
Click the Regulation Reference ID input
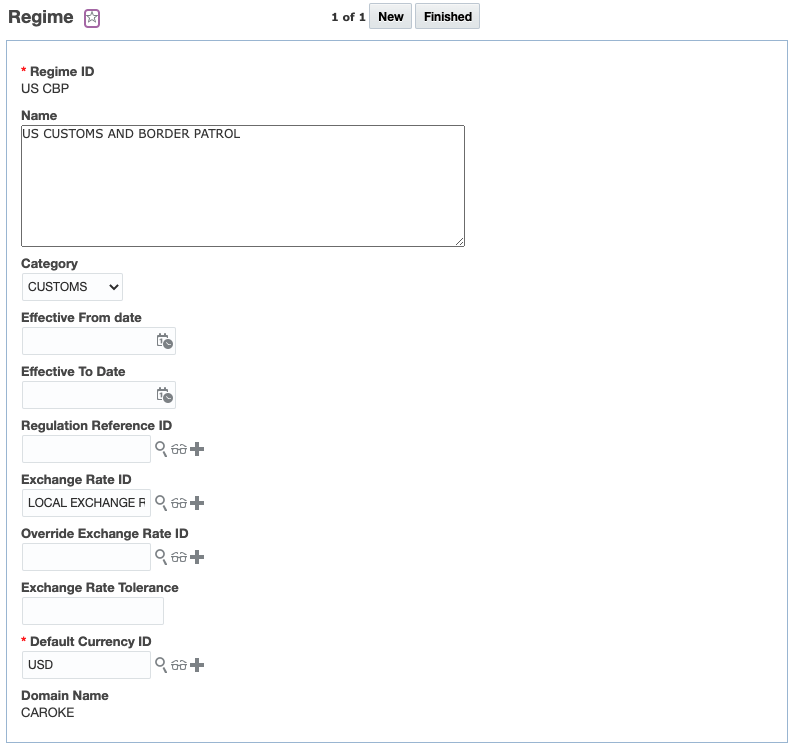point(86,449)
